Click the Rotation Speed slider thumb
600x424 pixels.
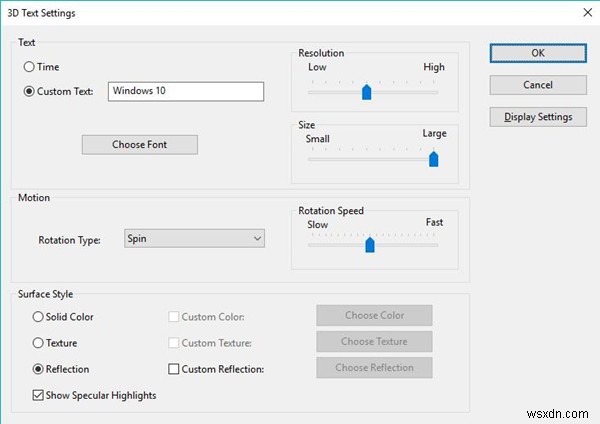pyautogui.click(x=370, y=245)
